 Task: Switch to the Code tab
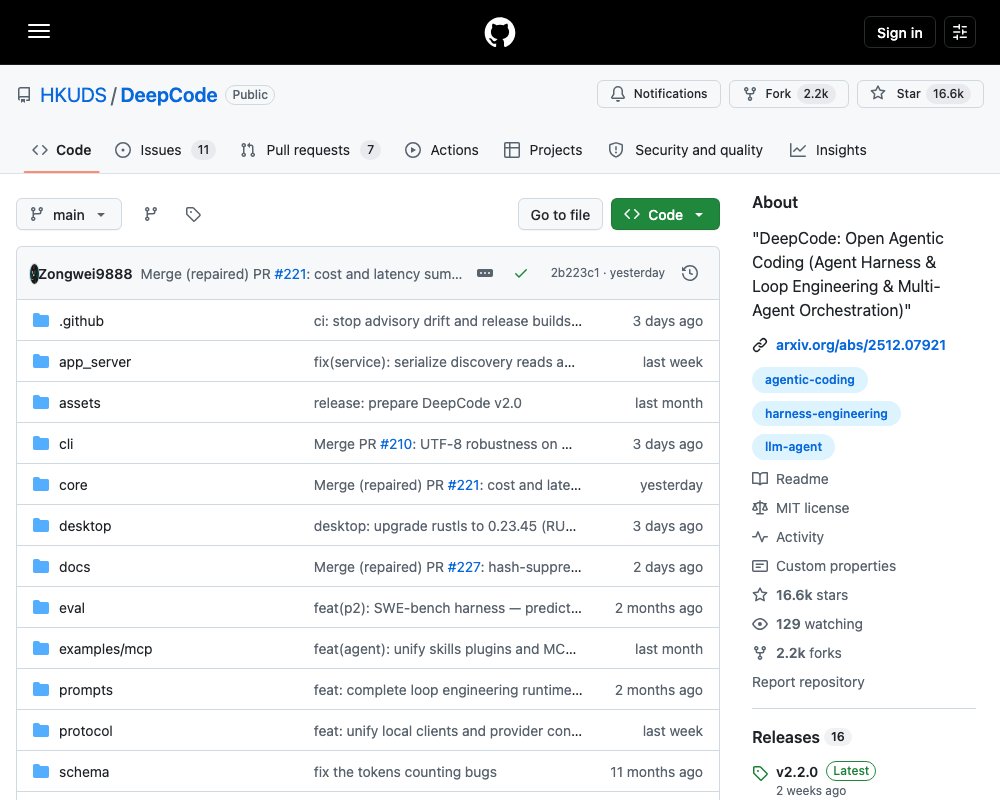(62, 150)
